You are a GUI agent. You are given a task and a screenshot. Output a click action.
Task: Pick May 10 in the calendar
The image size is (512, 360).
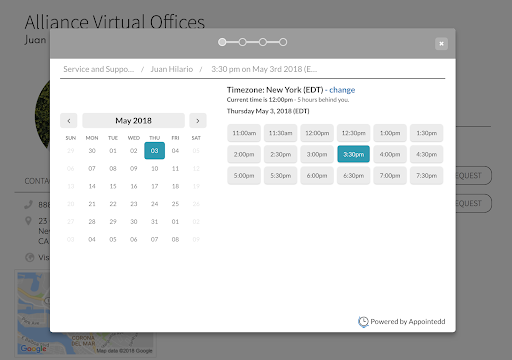click(x=154, y=169)
